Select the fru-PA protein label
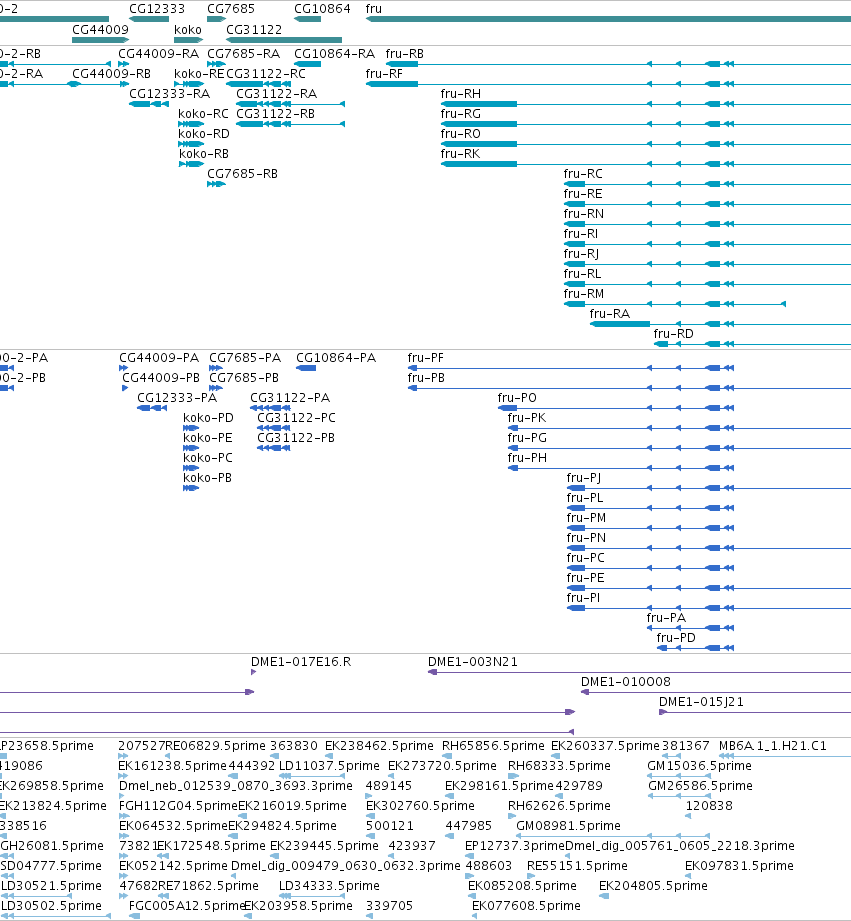The width and height of the screenshot is (851, 921). 666,617
